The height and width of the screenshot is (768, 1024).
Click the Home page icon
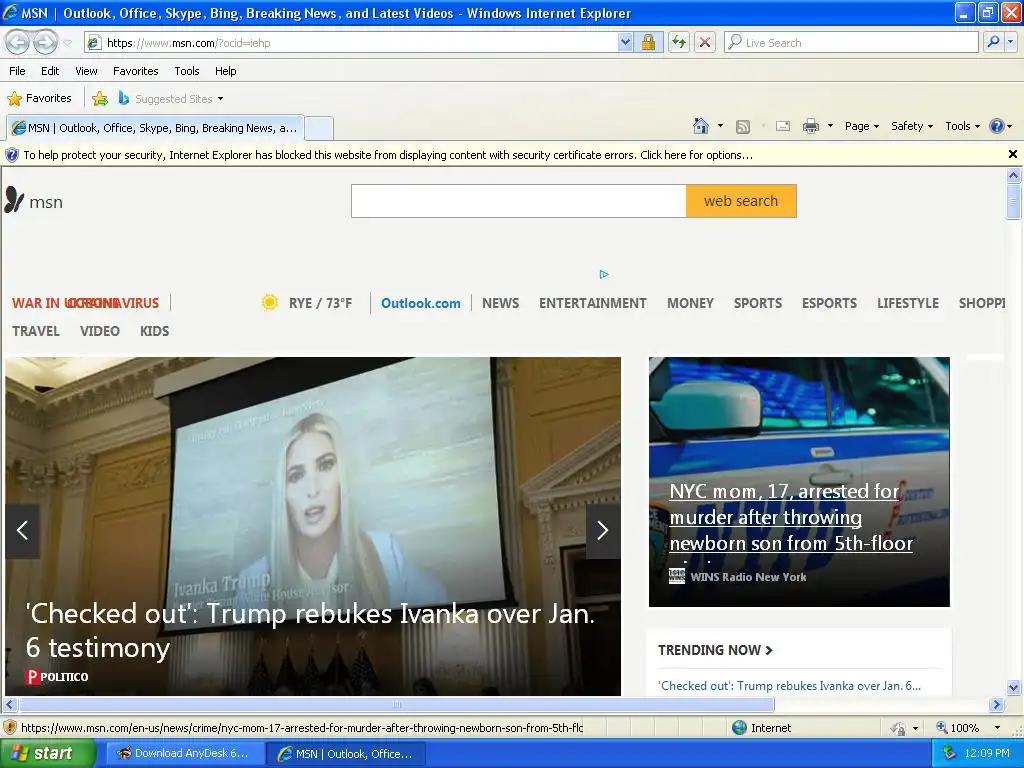point(701,126)
